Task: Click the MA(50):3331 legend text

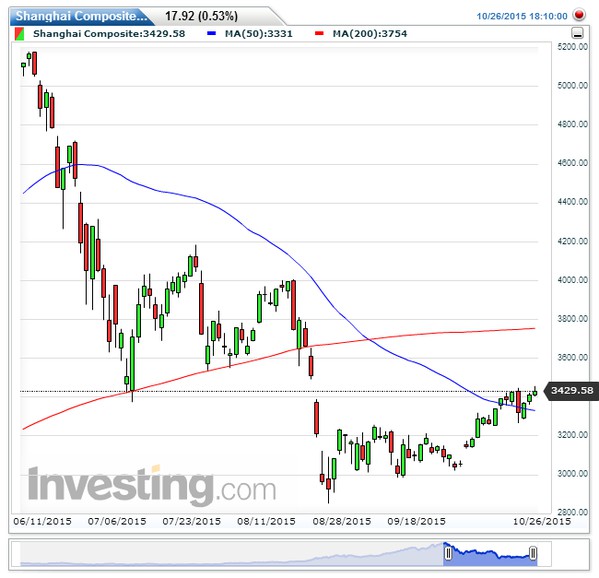Action: click(259, 34)
